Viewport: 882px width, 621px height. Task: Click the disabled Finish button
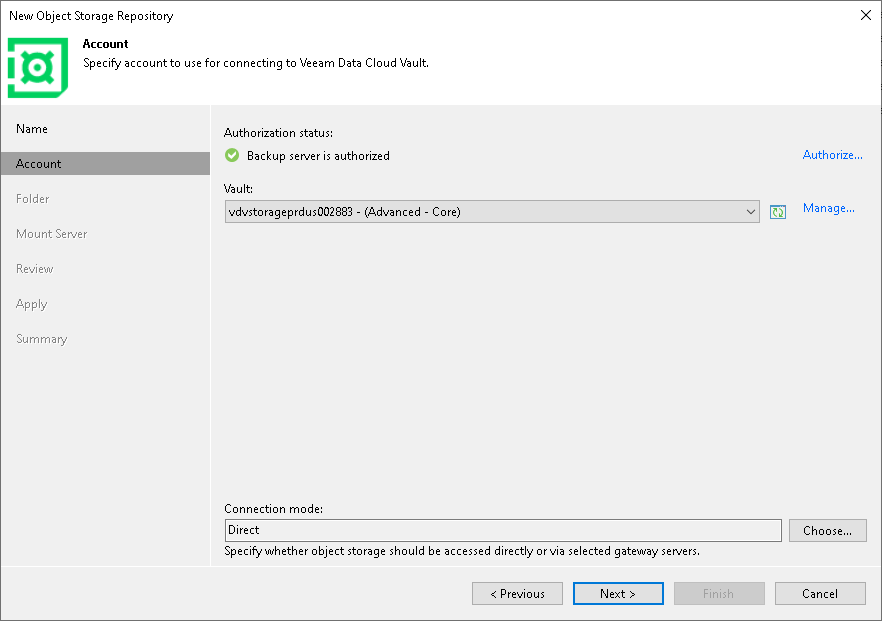[719, 593]
